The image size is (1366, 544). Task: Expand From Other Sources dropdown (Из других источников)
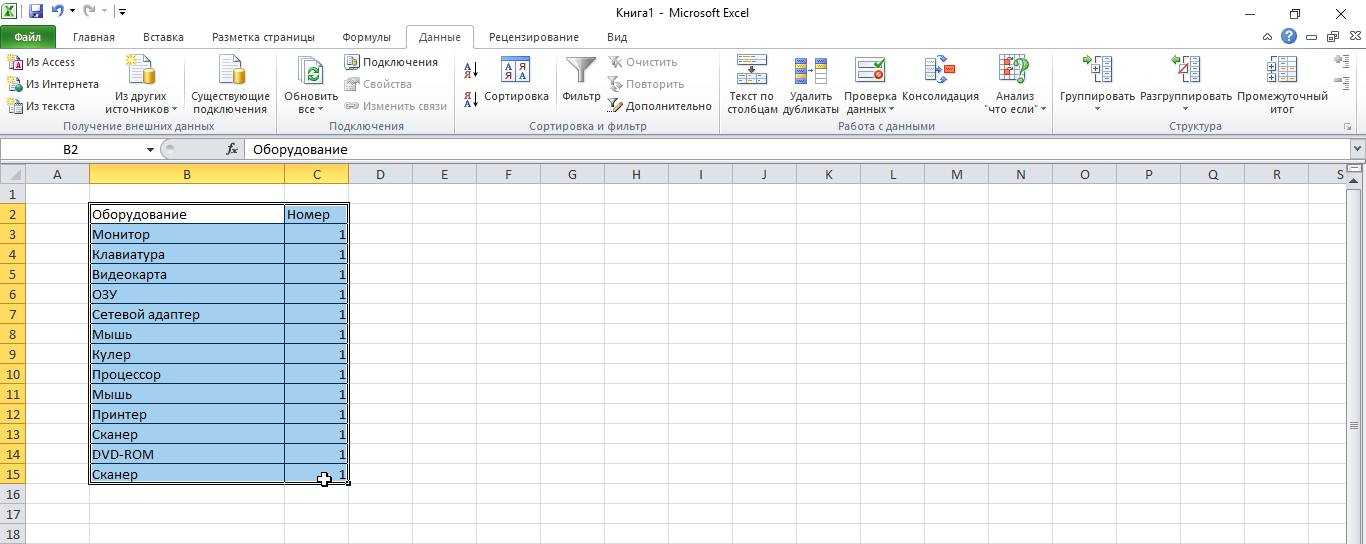click(x=174, y=109)
